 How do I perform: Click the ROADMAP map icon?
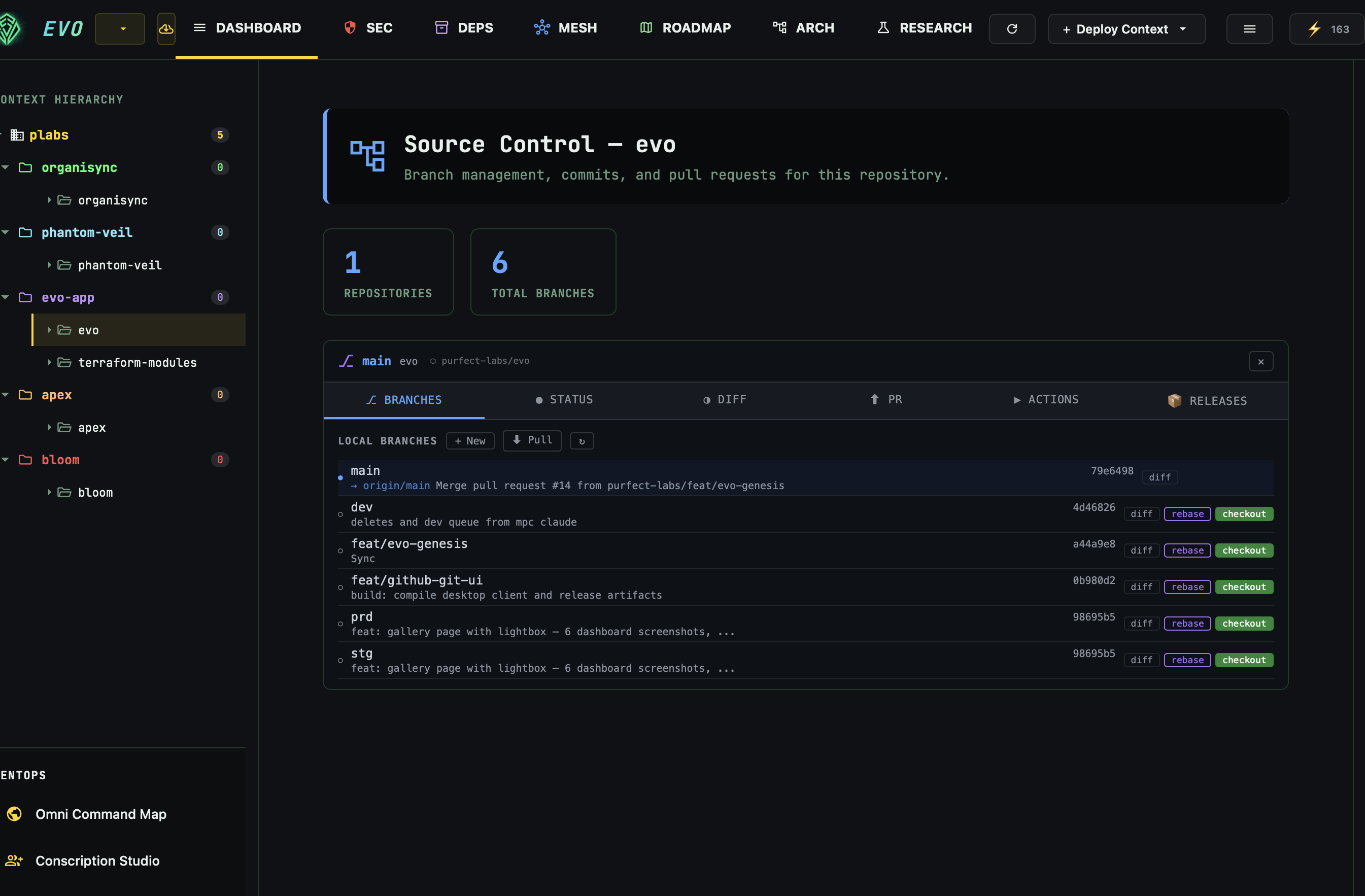(x=646, y=27)
